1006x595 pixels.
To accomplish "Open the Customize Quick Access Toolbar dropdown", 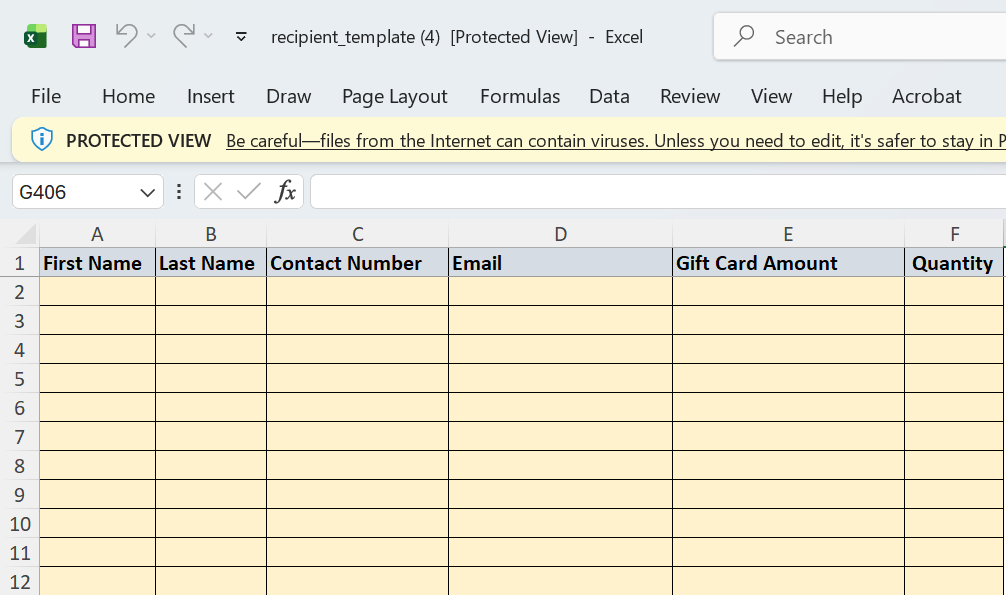I will pyautogui.click(x=241, y=37).
